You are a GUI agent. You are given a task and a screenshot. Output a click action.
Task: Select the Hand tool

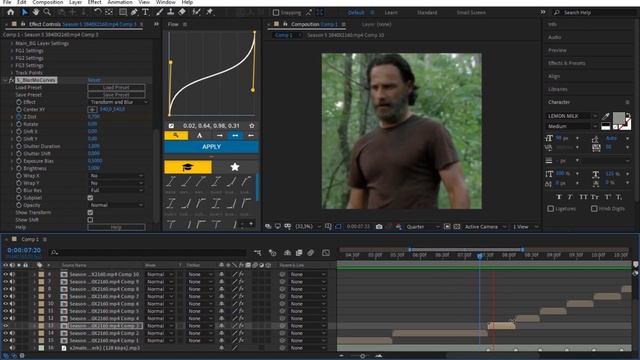click(36, 12)
